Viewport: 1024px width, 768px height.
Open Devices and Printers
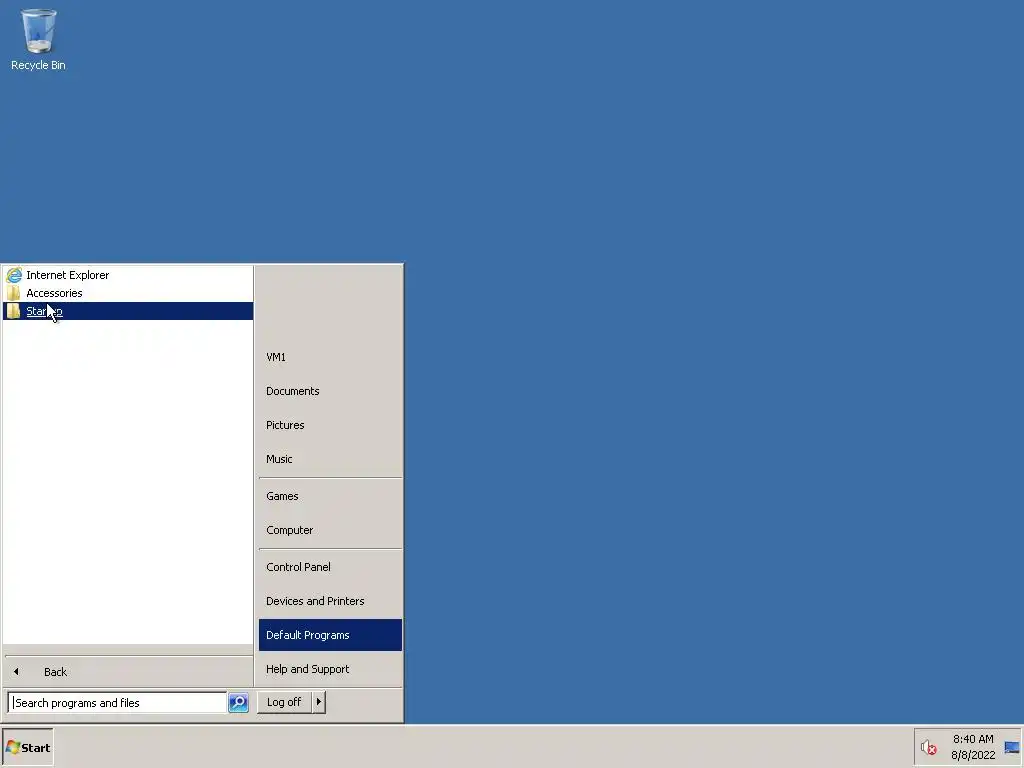click(x=330, y=601)
